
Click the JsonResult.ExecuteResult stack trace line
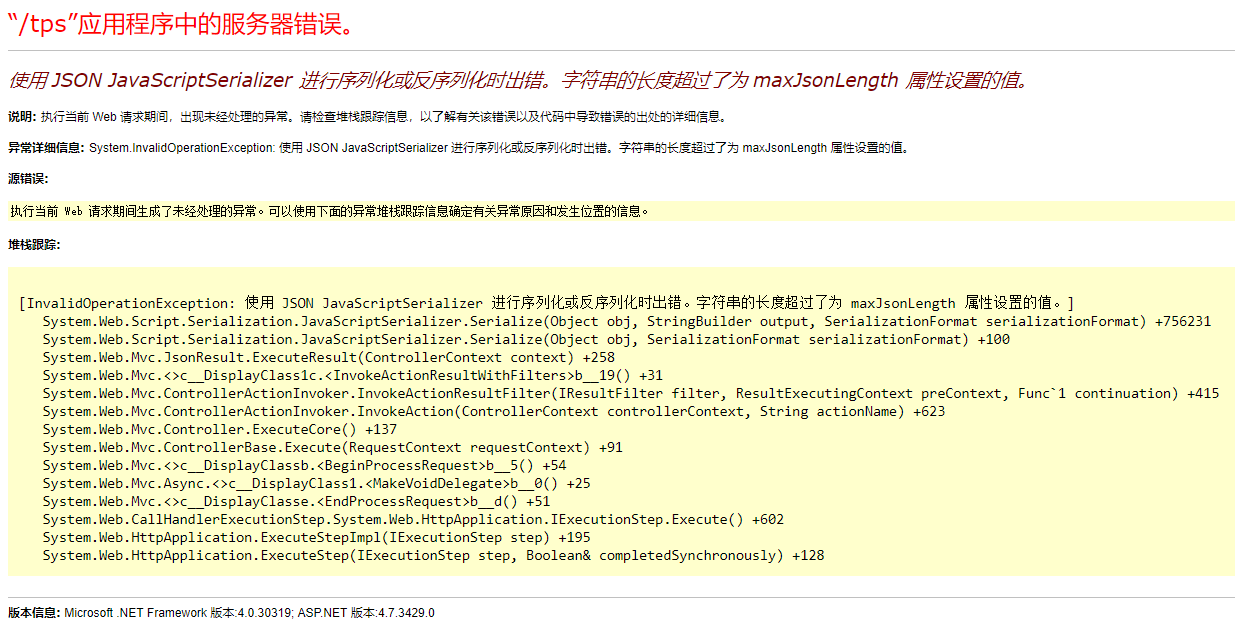(329, 358)
